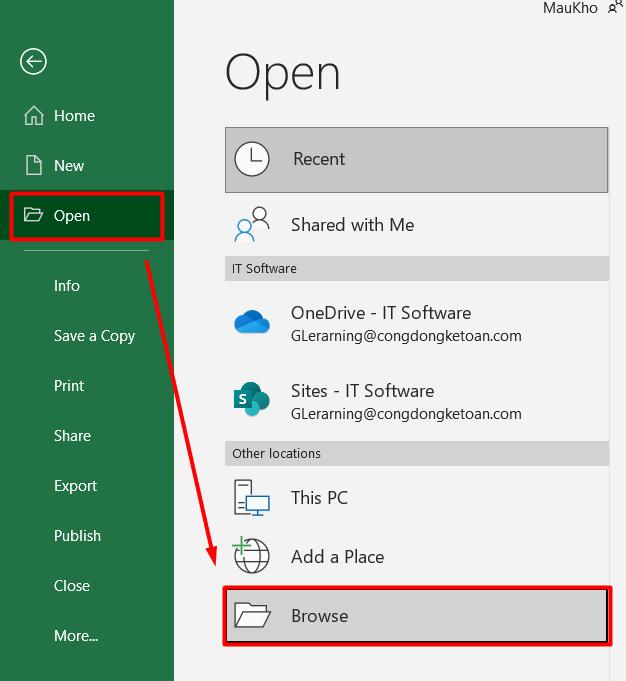This screenshot has width=626, height=681.
Task: Click the SharePoint Sites icon
Action: click(x=252, y=399)
